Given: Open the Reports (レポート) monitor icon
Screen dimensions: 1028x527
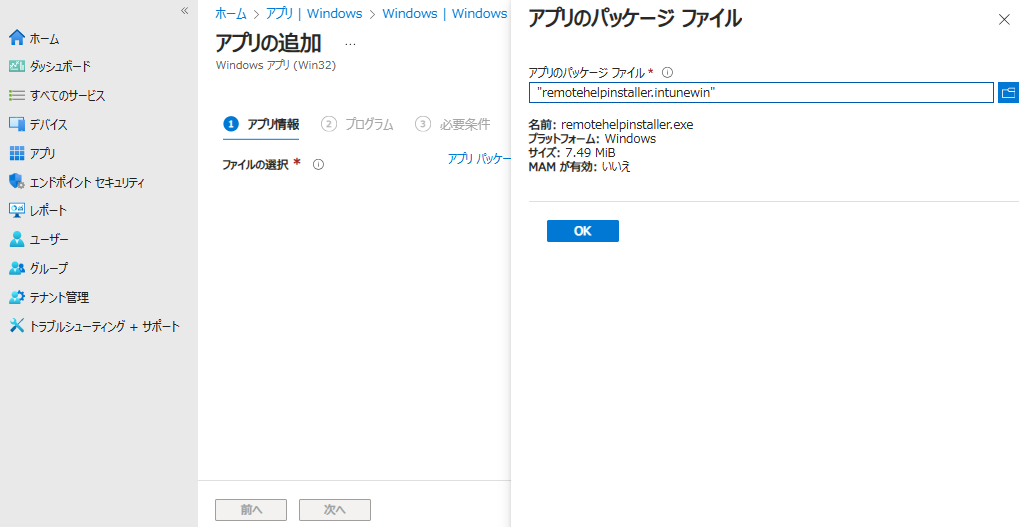Looking at the screenshot, I should pos(17,210).
